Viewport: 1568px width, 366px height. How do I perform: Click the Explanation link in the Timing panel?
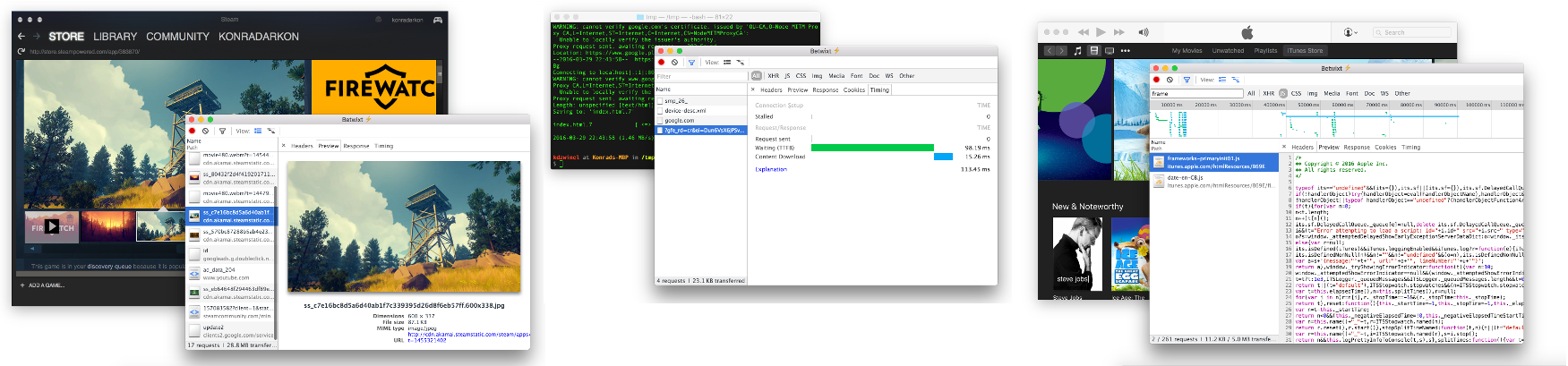coord(770,169)
